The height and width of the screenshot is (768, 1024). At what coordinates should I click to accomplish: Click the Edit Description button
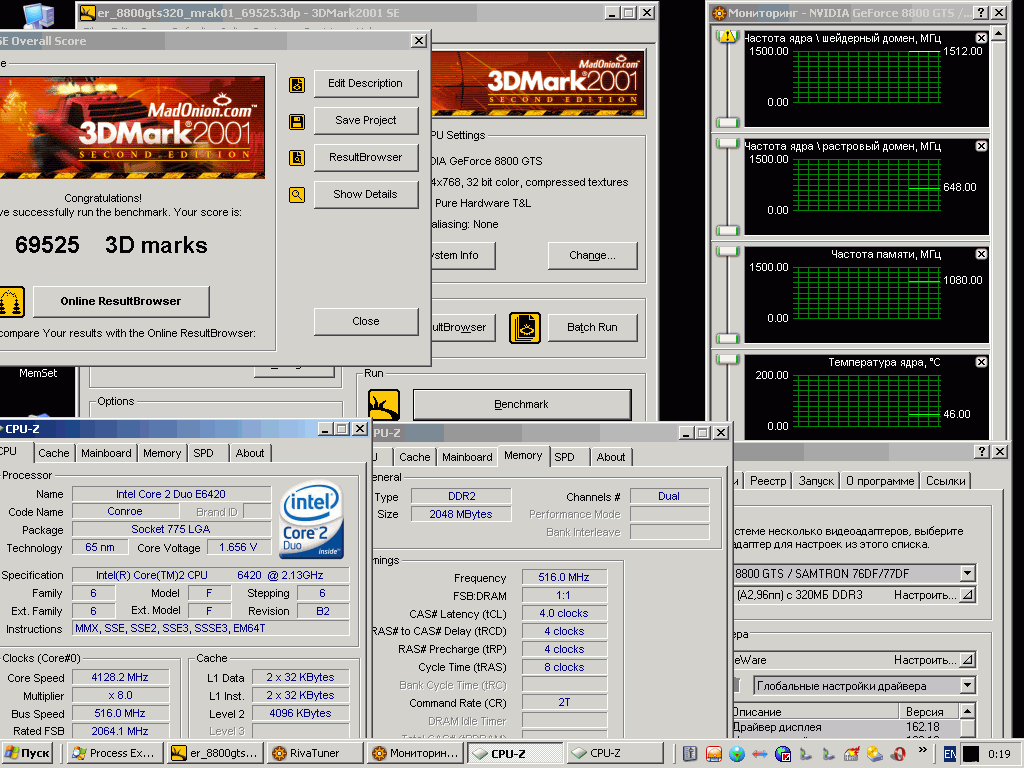366,84
